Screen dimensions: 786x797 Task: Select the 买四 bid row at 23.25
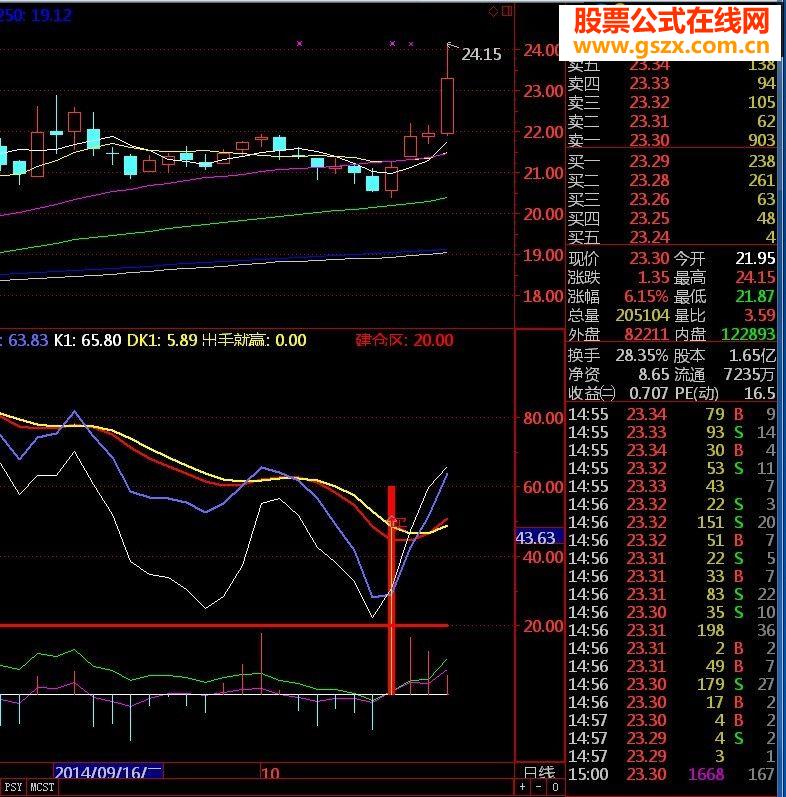click(672, 218)
